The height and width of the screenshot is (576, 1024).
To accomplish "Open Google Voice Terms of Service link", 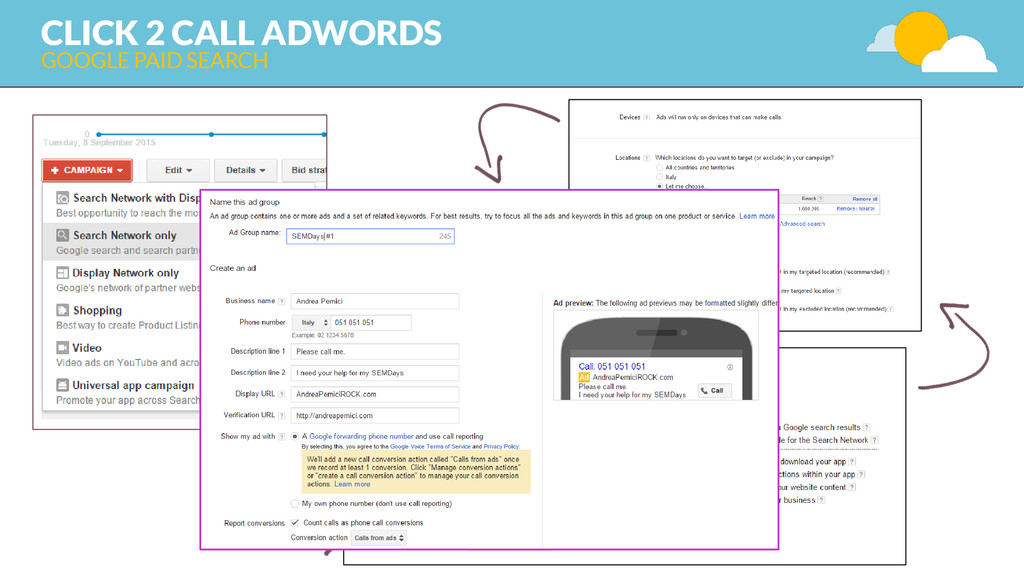I will (x=430, y=447).
